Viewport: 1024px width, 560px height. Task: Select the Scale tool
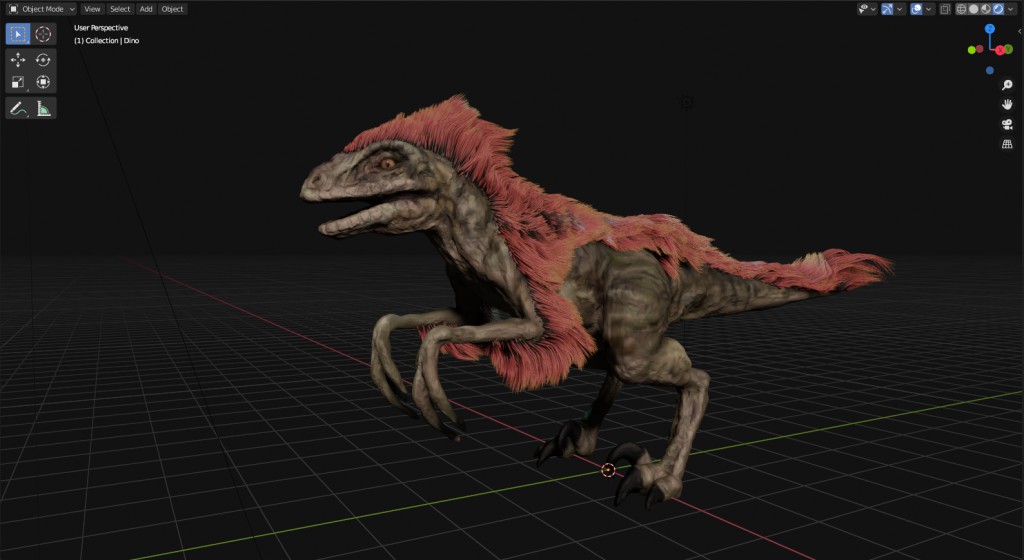tap(18, 82)
